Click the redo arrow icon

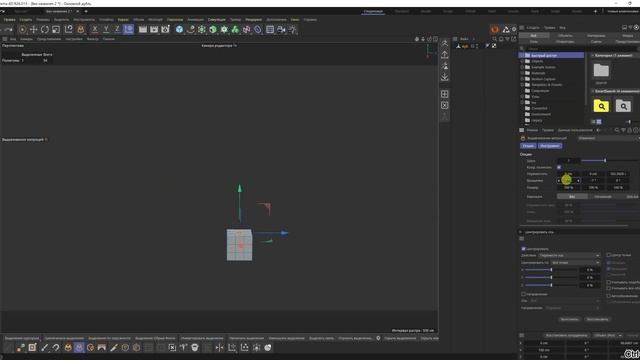(8, 29)
